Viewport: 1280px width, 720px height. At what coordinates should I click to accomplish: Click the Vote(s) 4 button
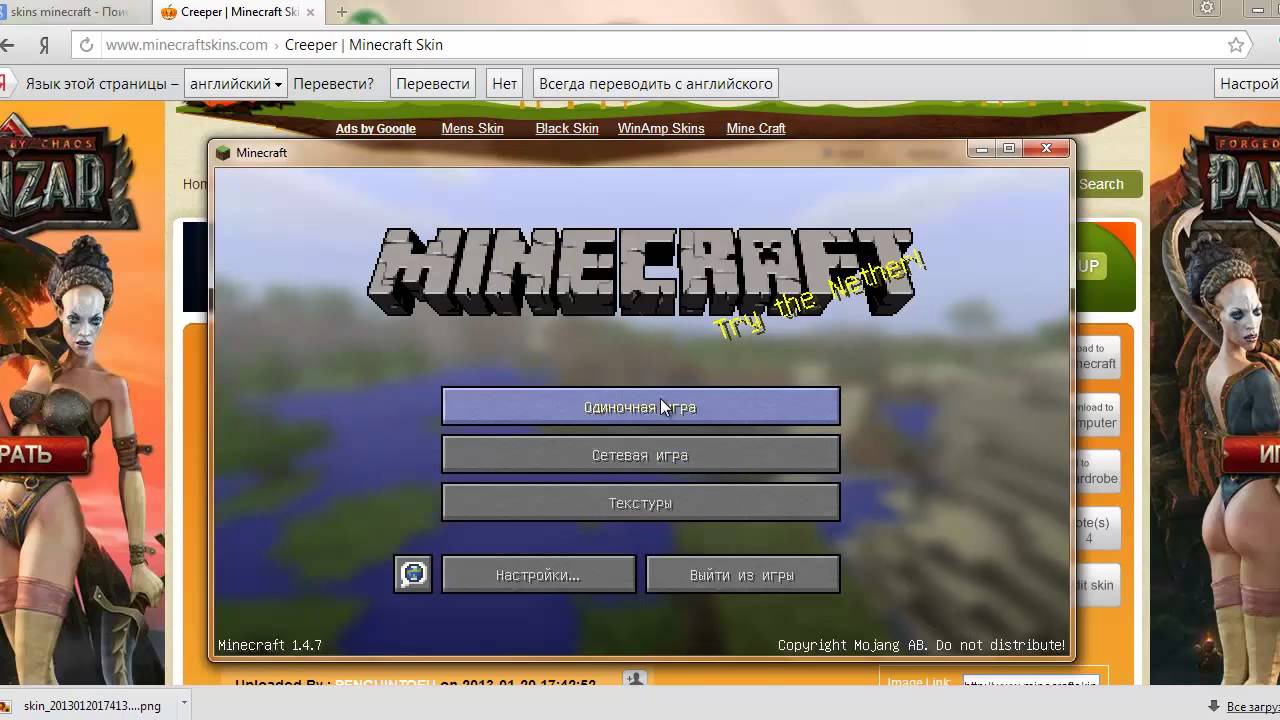[x=1096, y=530]
